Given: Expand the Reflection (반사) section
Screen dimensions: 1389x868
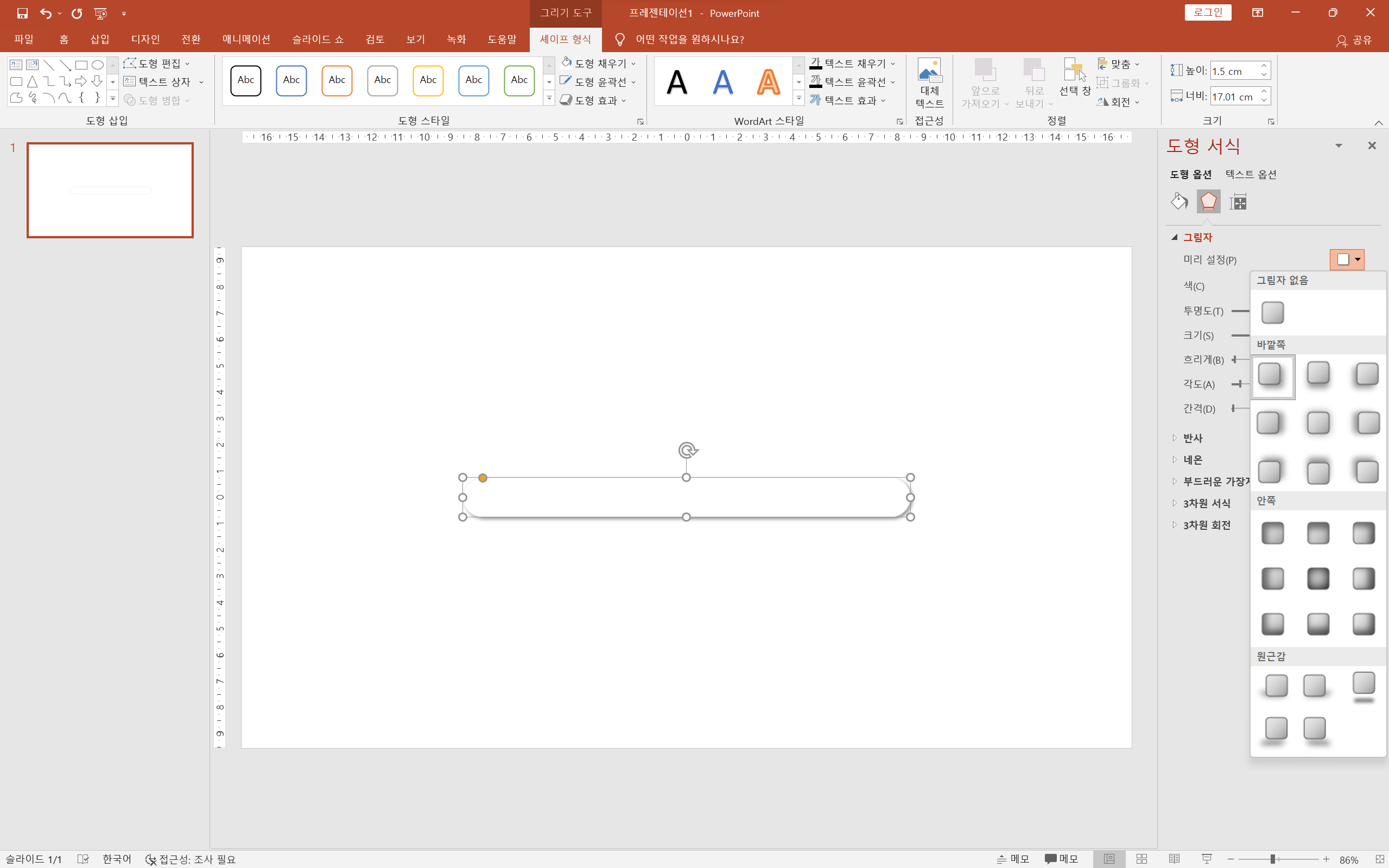Looking at the screenshot, I should point(1192,438).
